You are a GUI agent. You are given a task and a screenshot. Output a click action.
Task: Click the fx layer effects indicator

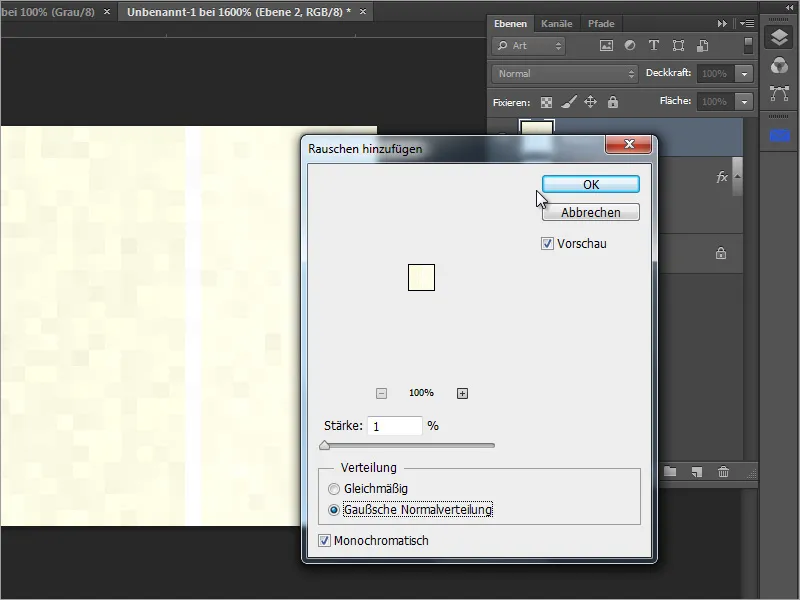click(721, 177)
